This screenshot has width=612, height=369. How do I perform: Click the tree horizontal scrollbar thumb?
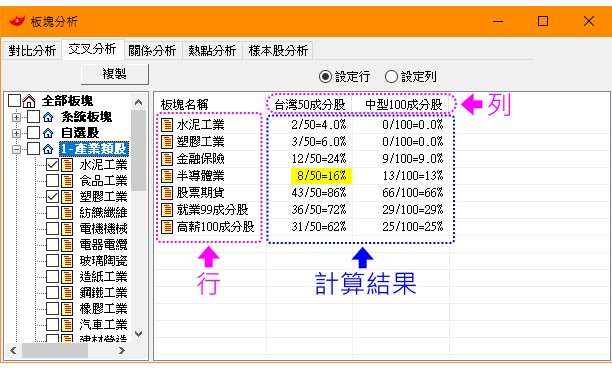[x=55, y=351]
